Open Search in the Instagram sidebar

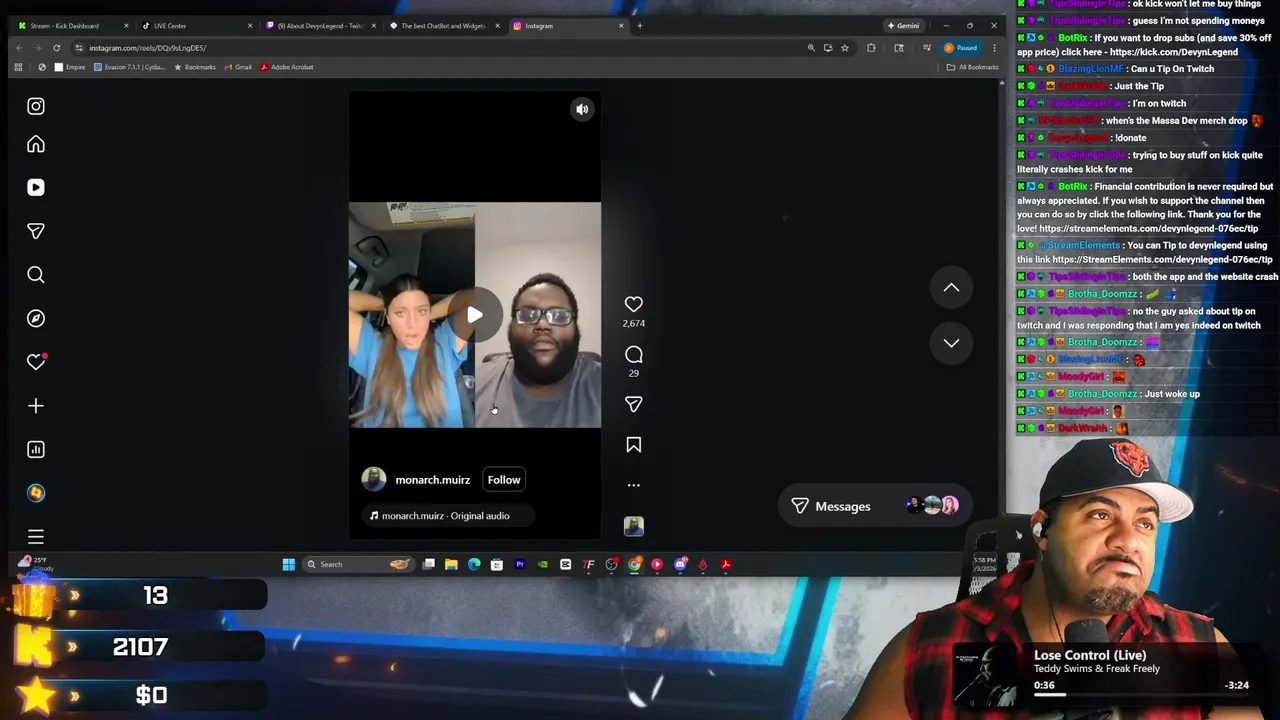[x=36, y=274]
